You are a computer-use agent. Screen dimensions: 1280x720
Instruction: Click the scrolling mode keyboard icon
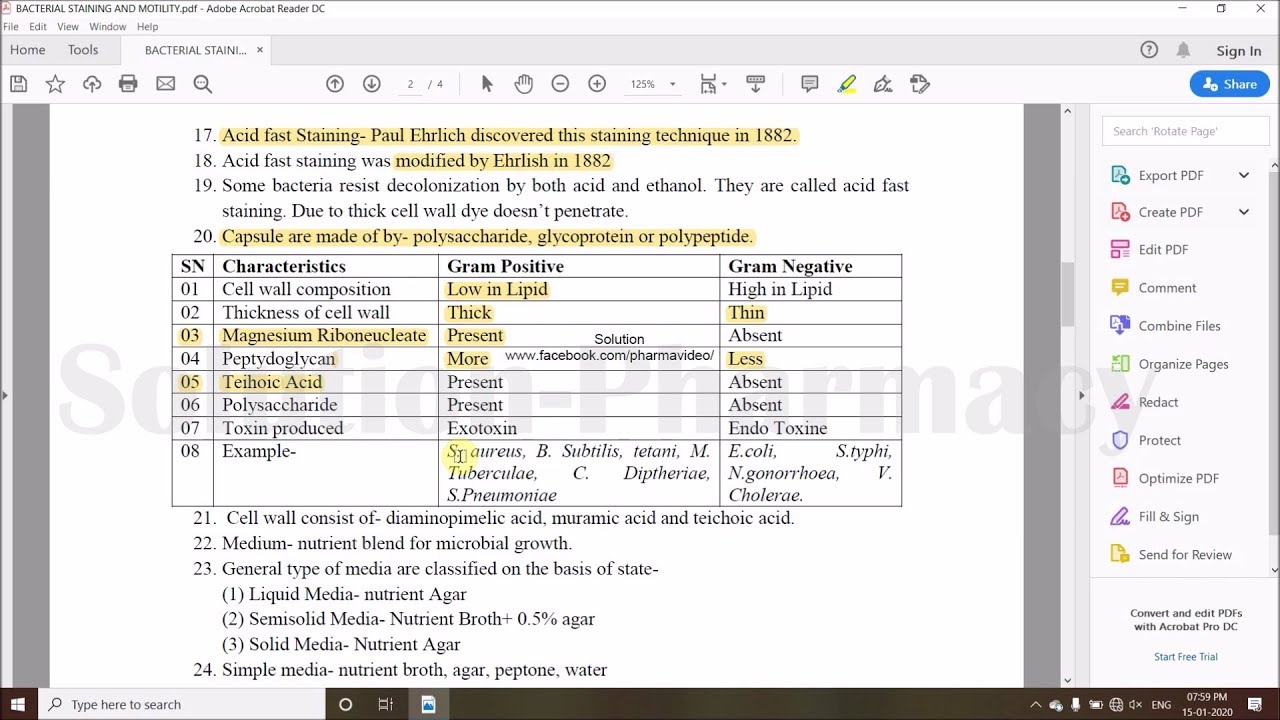[x=755, y=84]
